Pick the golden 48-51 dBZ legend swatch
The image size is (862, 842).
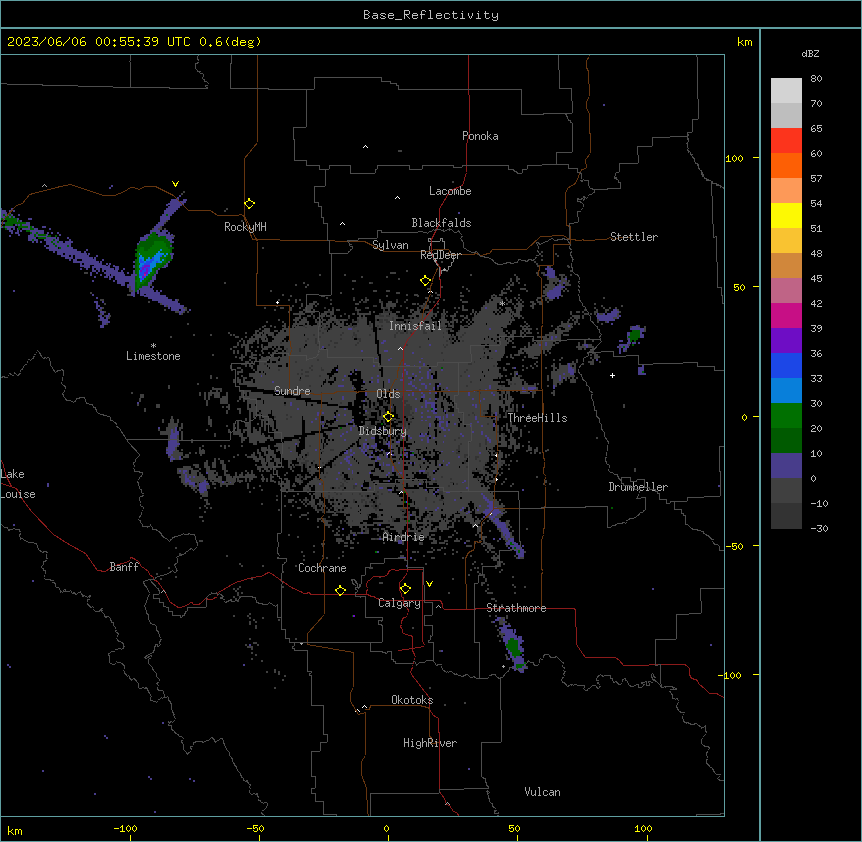786,240
